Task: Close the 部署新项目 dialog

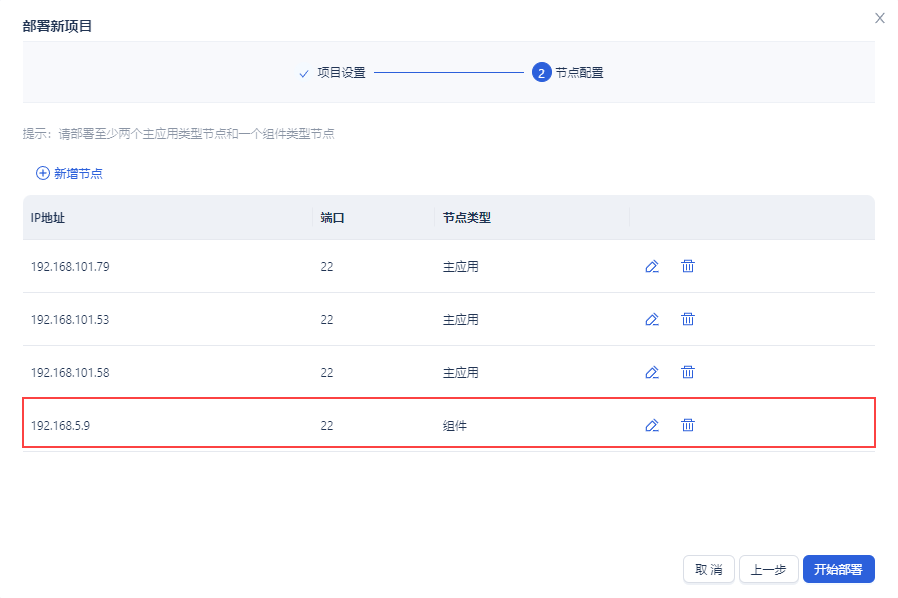Action: [880, 18]
